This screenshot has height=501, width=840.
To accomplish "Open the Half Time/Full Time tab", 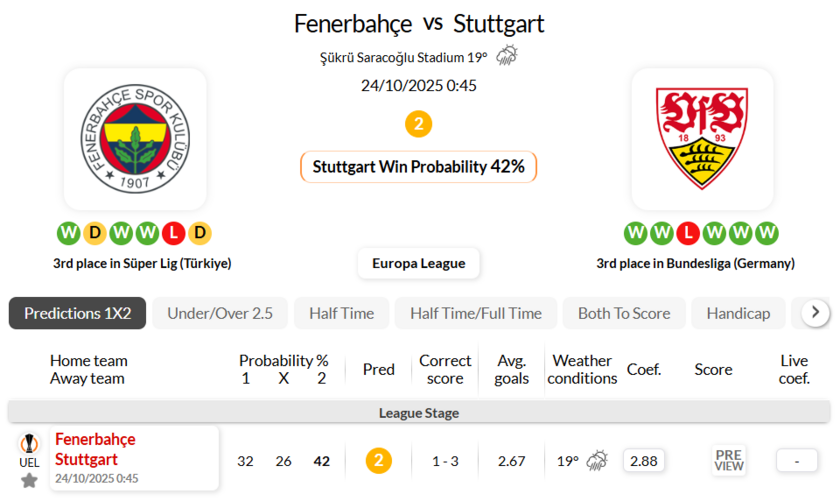I will coord(476,313).
